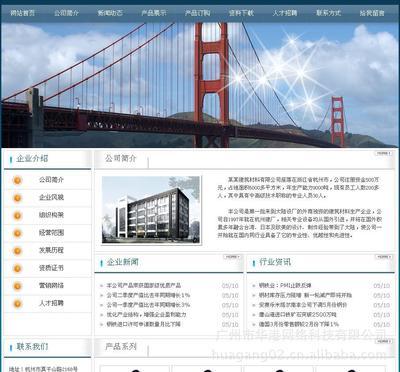The image size is (400, 372).
Task: Click 05/10 date beside 钢铁业:PMI止跌反弹
Action: [382, 286]
